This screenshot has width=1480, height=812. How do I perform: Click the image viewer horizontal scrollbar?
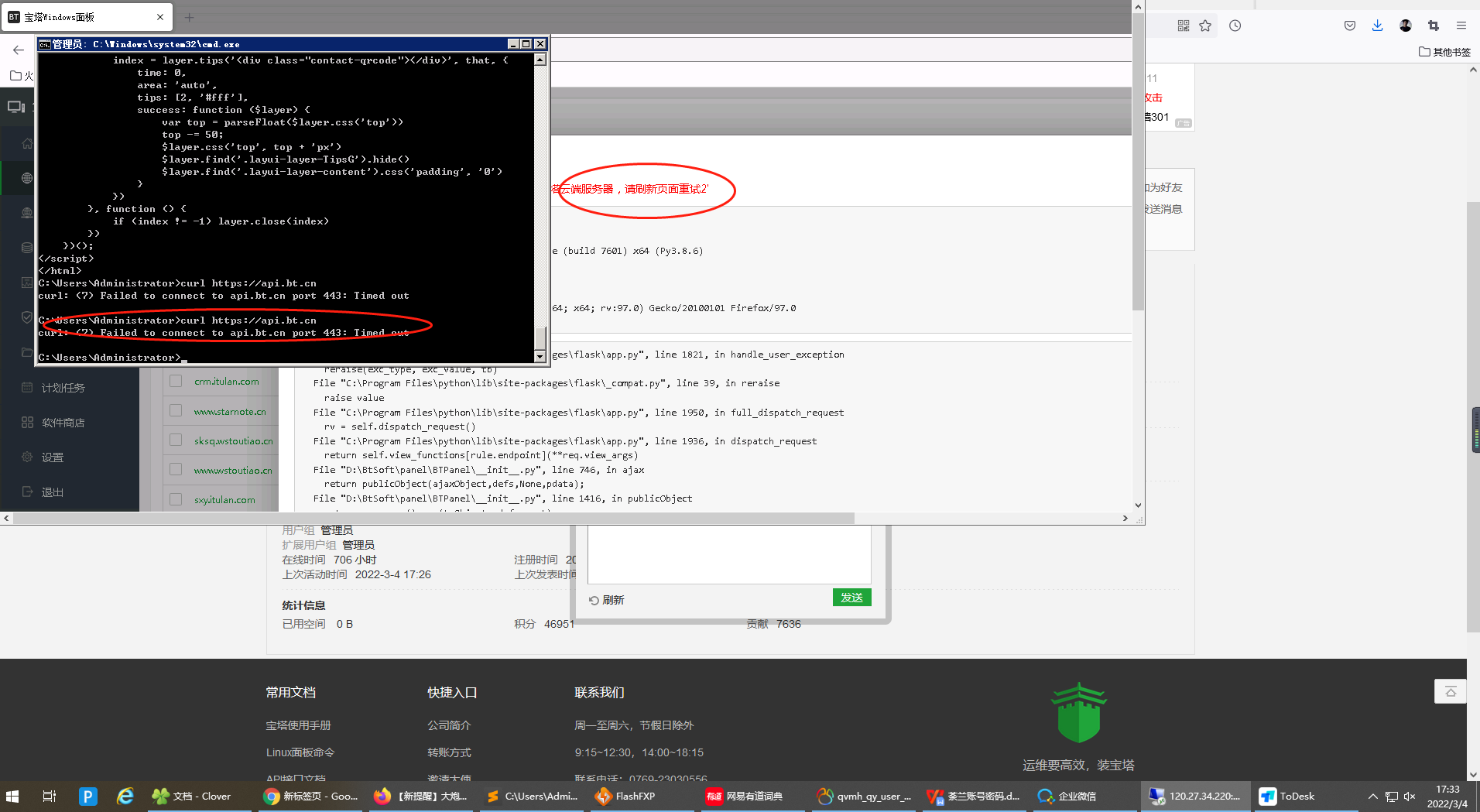coord(433,518)
